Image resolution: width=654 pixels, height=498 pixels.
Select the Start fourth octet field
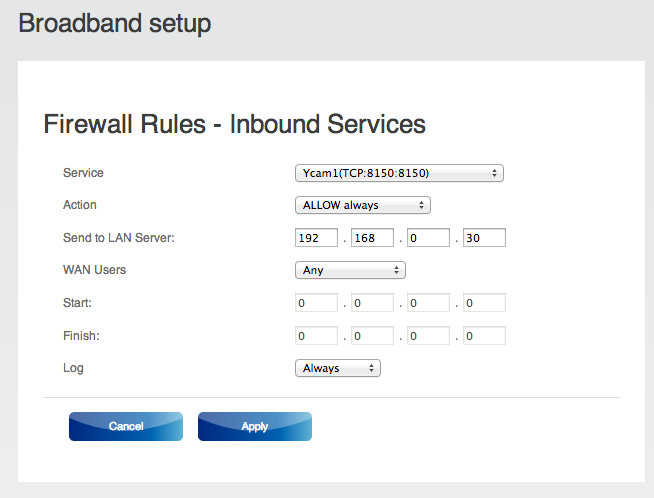(484, 303)
